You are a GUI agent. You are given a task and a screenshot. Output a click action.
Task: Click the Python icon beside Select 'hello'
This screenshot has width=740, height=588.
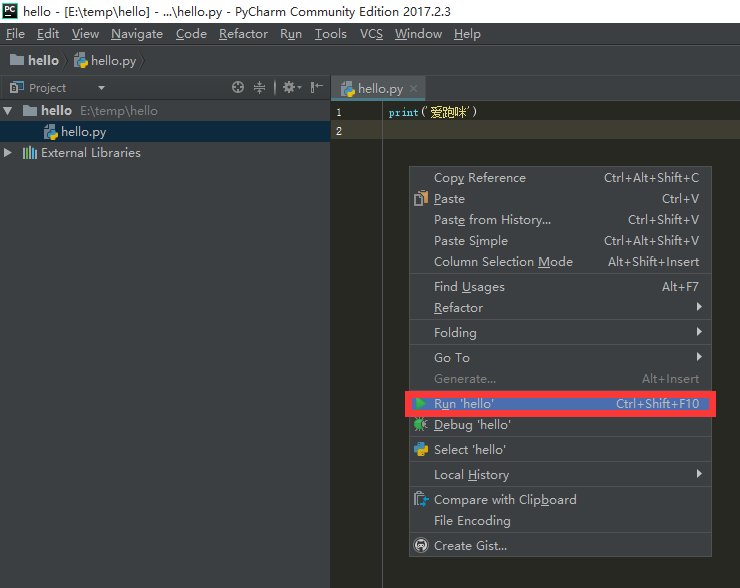[421, 449]
